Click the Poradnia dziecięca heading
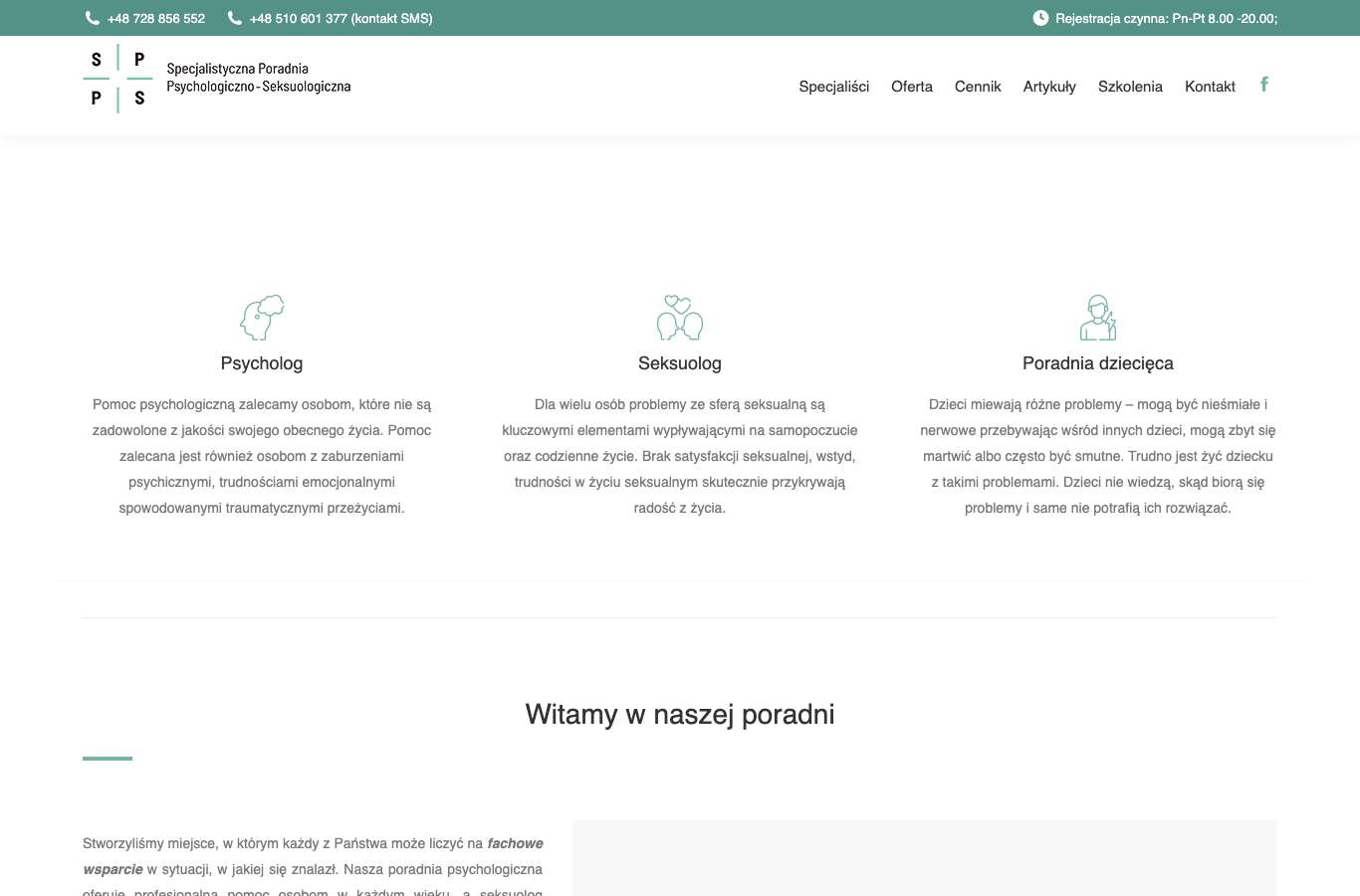Screen dimensions: 1360x896 tap(1098, 363)
